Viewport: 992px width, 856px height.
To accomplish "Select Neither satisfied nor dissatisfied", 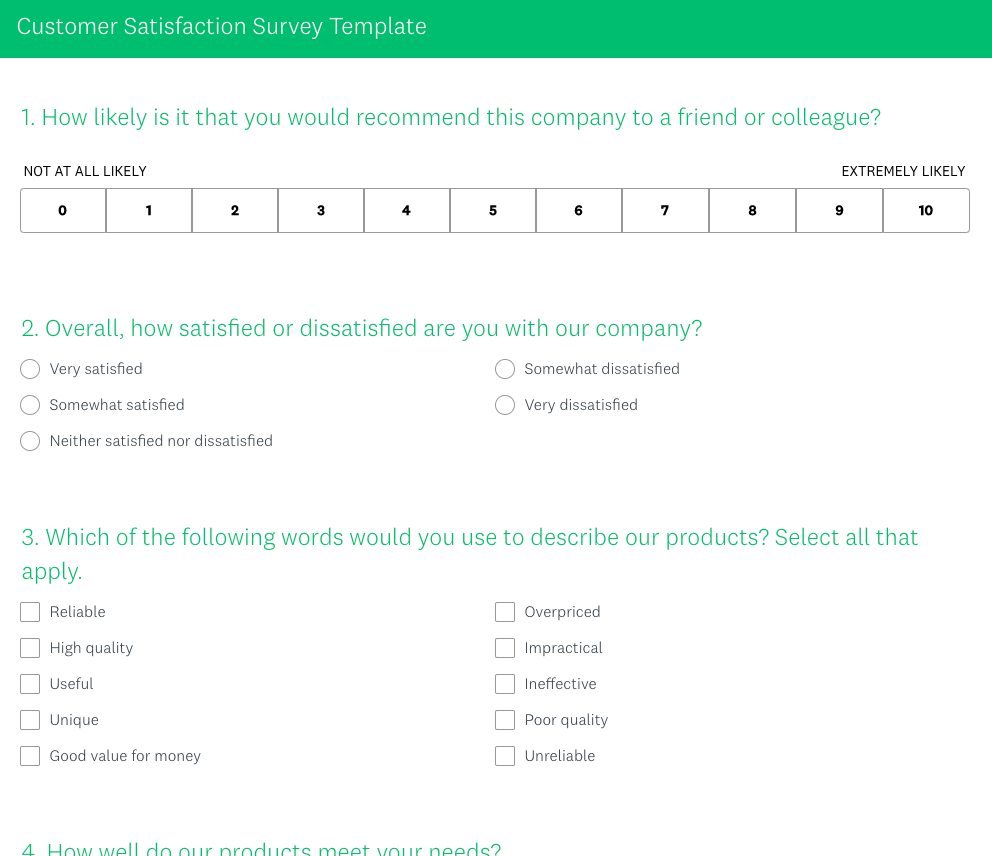I will click(x=30, y=441).
